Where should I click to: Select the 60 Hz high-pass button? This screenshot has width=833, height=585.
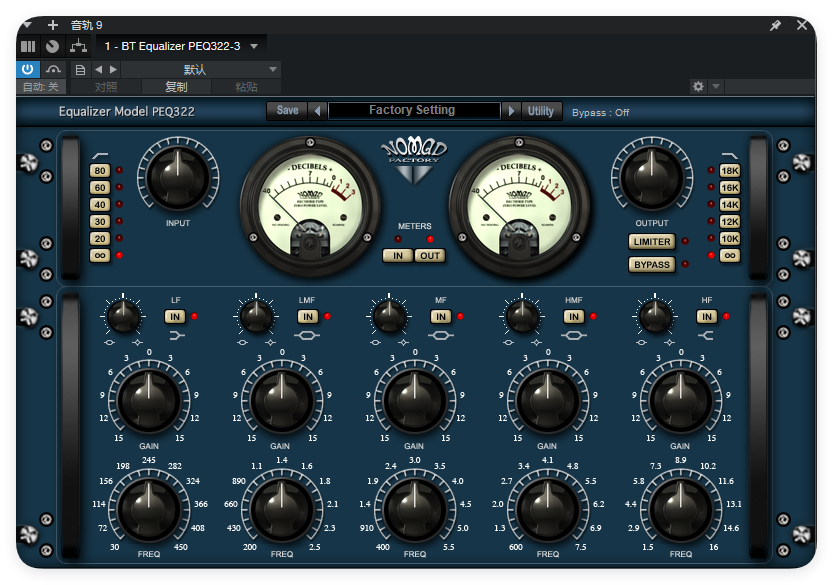[100, 188]
